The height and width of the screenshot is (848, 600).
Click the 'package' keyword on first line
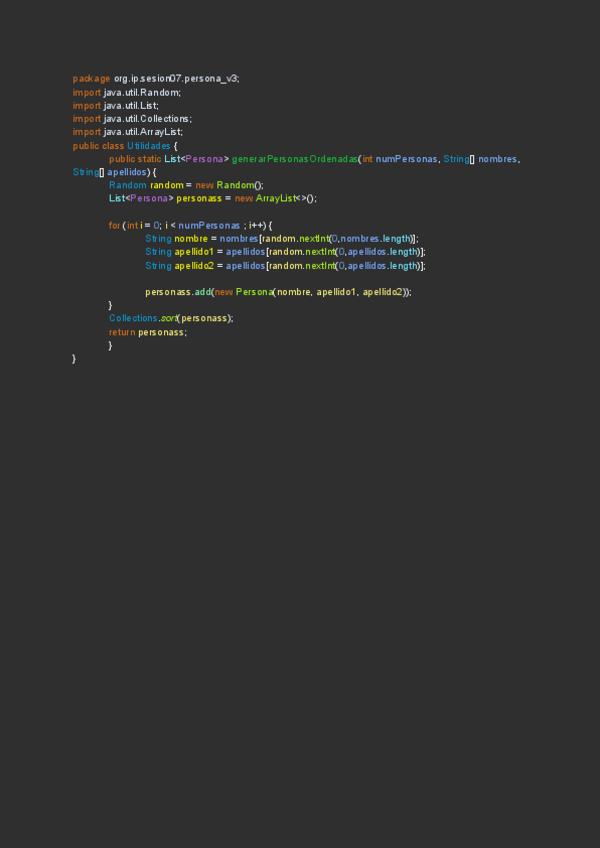click(91, 78)
